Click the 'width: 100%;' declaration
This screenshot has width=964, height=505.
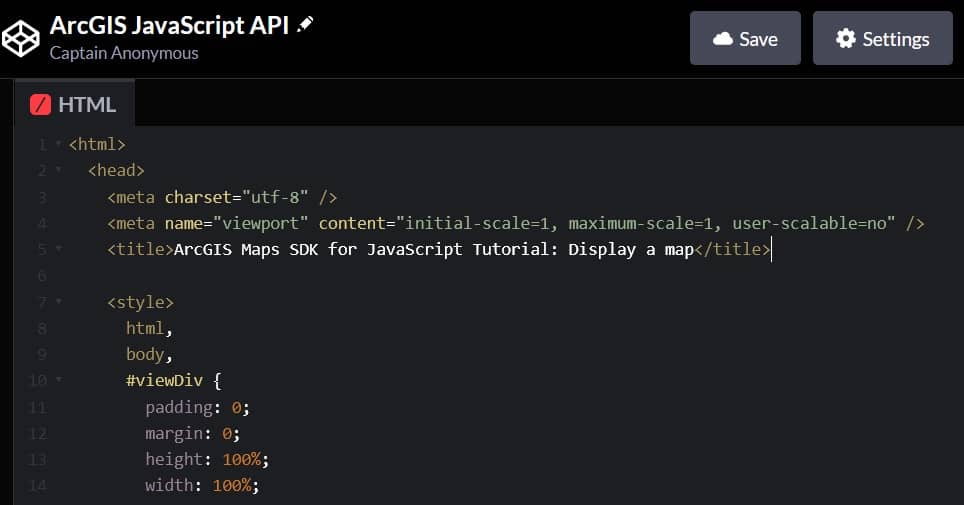202,485
